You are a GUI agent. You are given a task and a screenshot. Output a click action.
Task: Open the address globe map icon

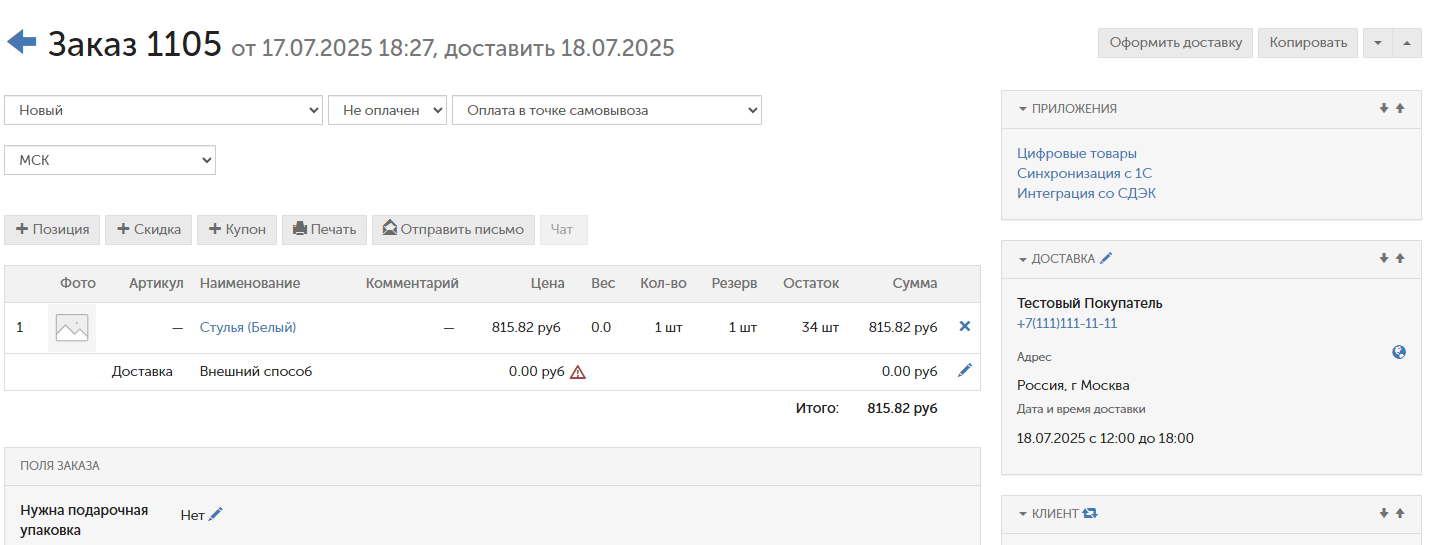(1399, 352)
